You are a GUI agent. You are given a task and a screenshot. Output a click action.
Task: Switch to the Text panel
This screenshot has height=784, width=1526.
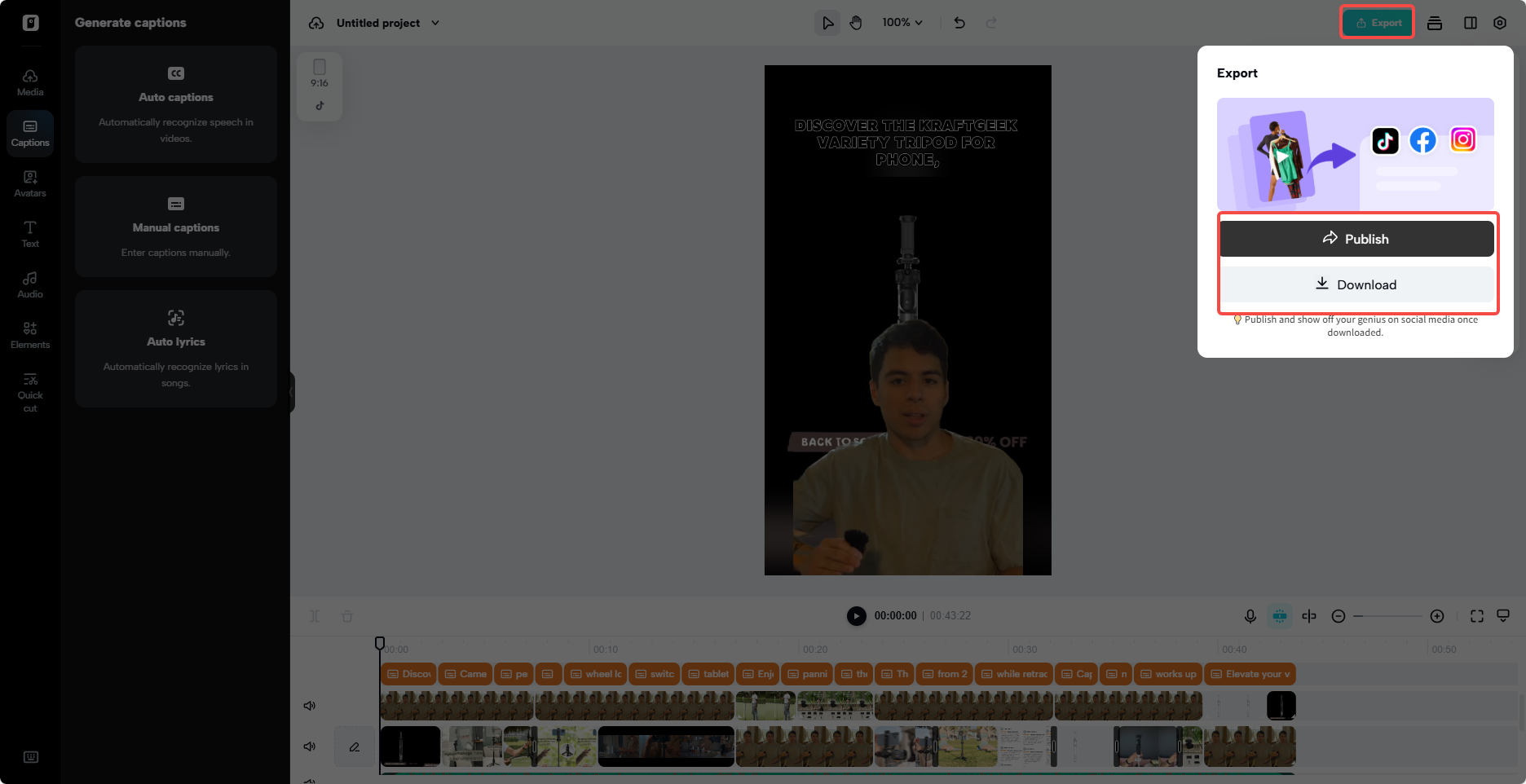tap(30, 234)
